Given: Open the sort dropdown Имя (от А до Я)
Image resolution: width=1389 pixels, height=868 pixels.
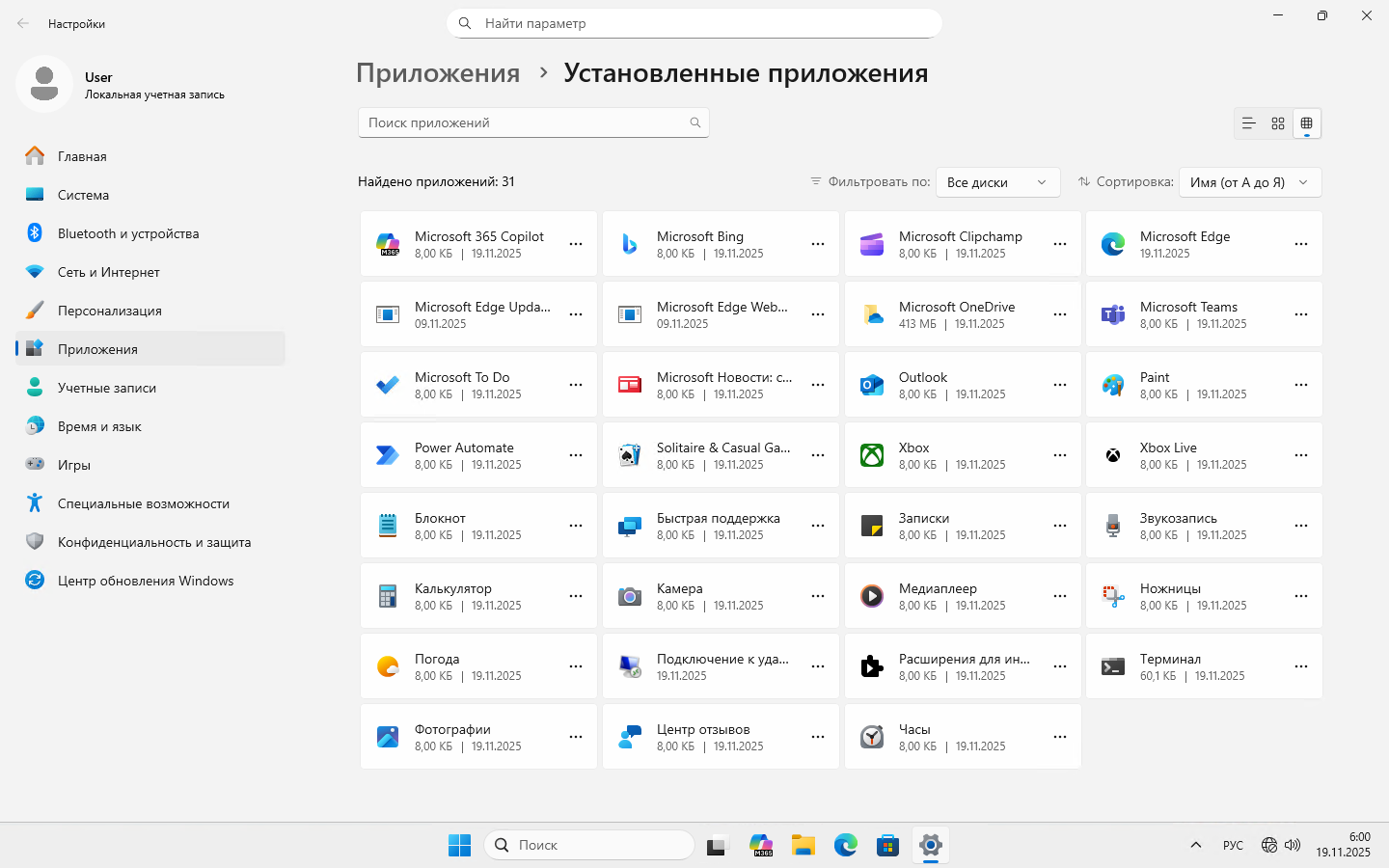Looking at the screenshot, I should point(1249,182).
